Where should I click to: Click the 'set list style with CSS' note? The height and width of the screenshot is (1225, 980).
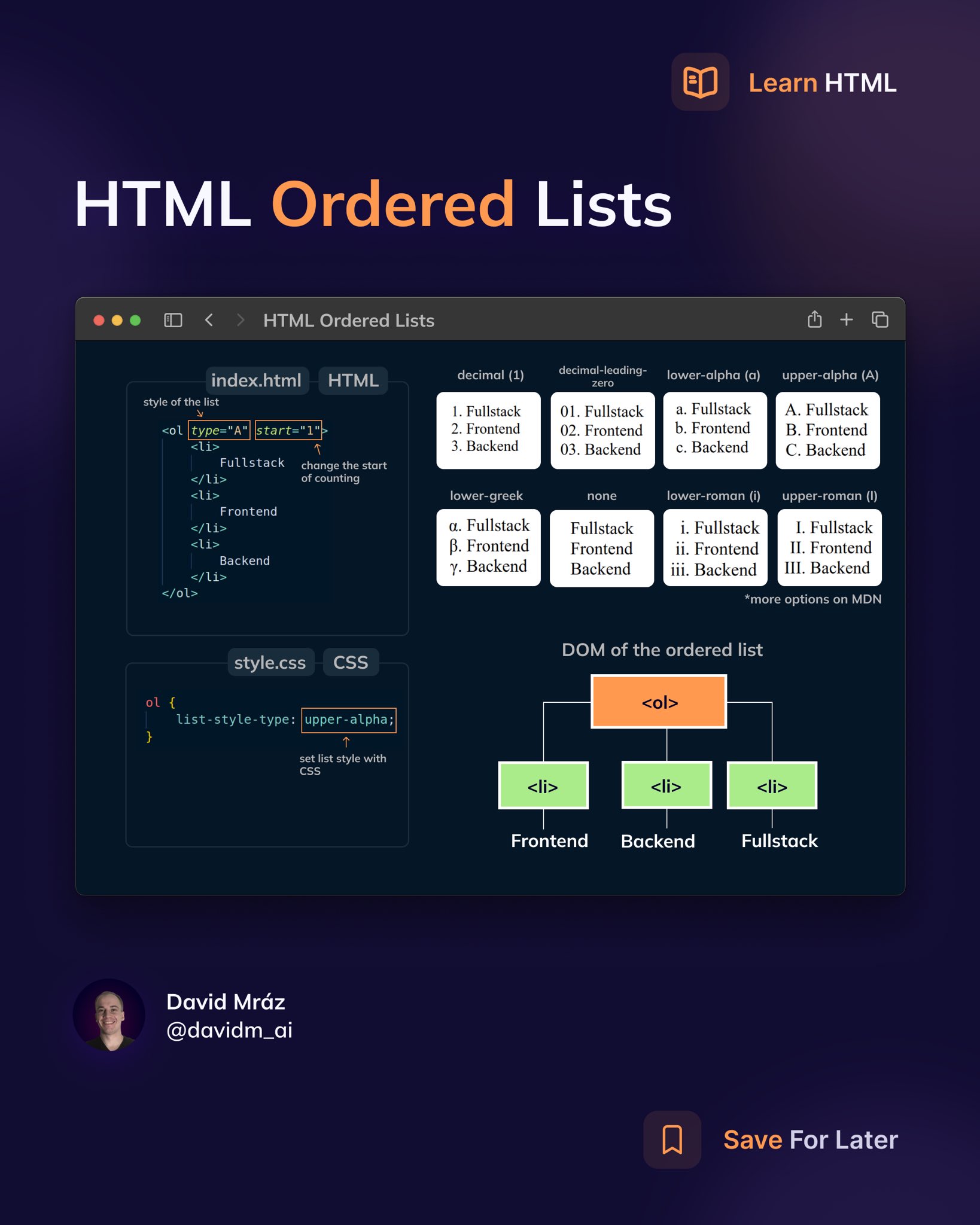pyautogui.click(x=343, y=764)
